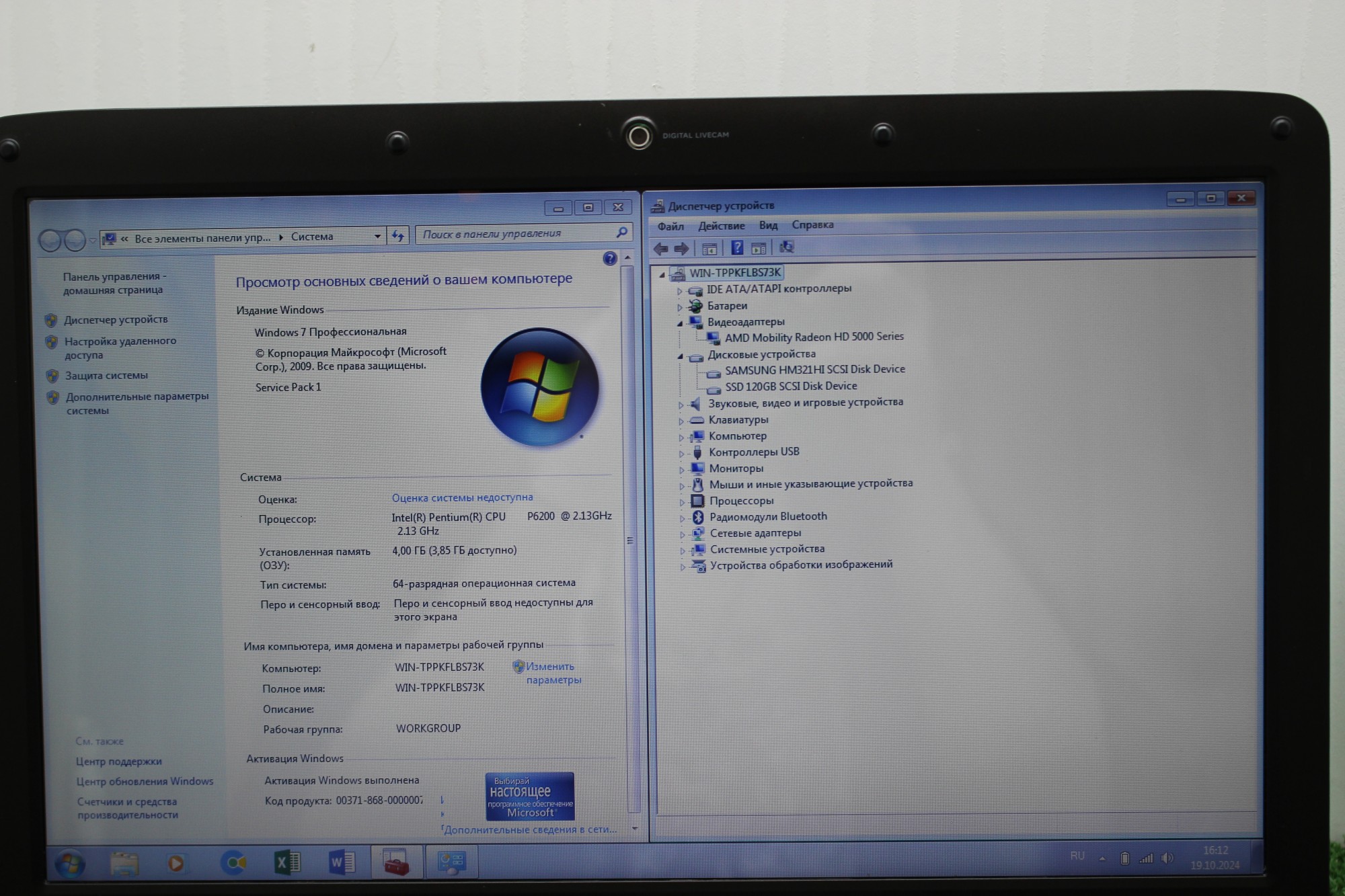
Task: Click the refresh button next to address bar
Action: pyautogui.click(x=398, y=236)
